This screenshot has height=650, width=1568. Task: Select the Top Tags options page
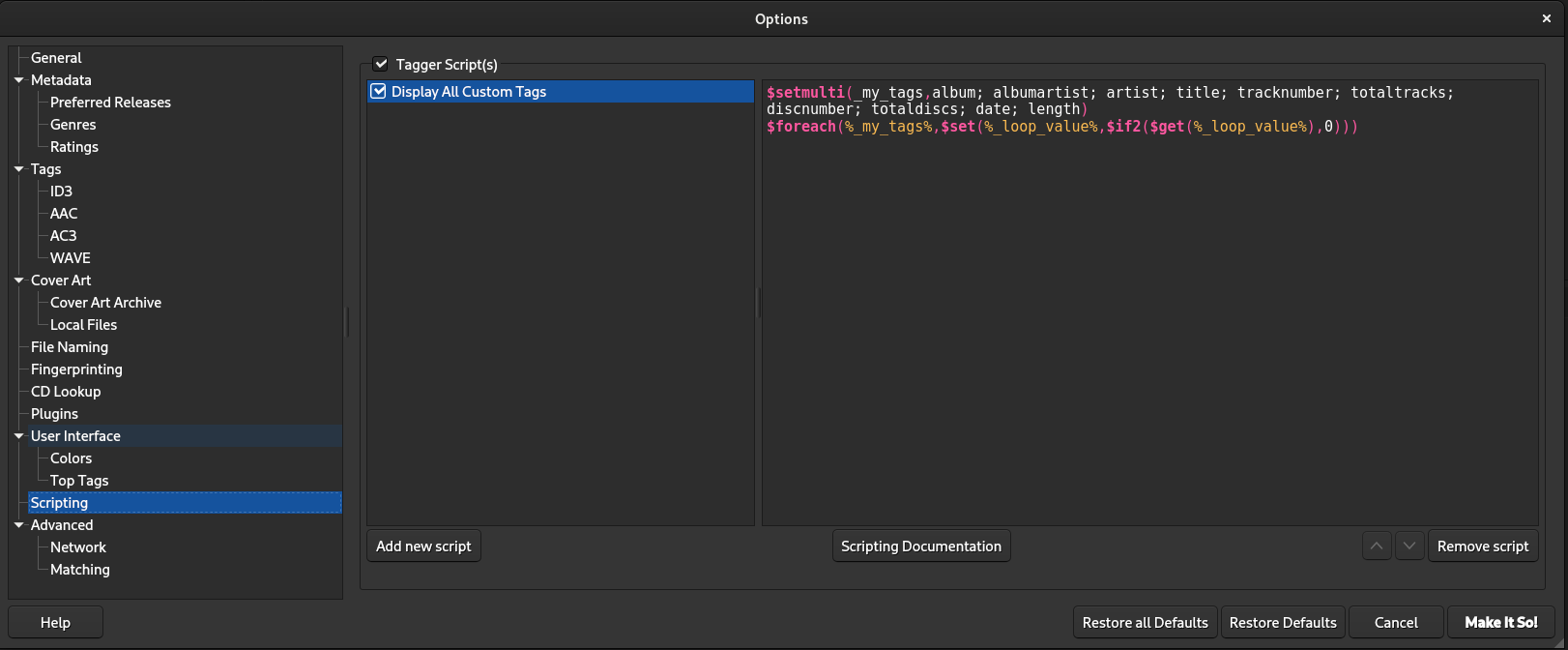tap(79, 481)
